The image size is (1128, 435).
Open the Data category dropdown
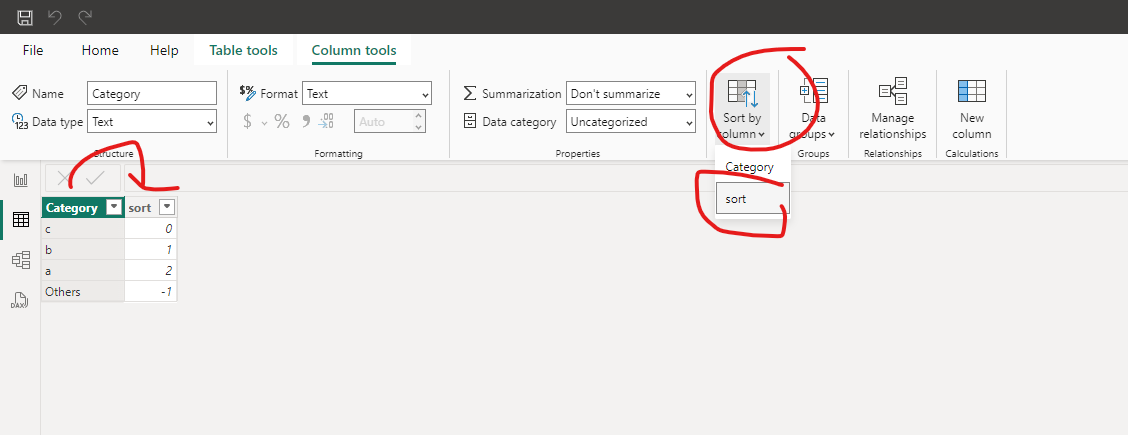pyautogui.click(x=631, y=122)
